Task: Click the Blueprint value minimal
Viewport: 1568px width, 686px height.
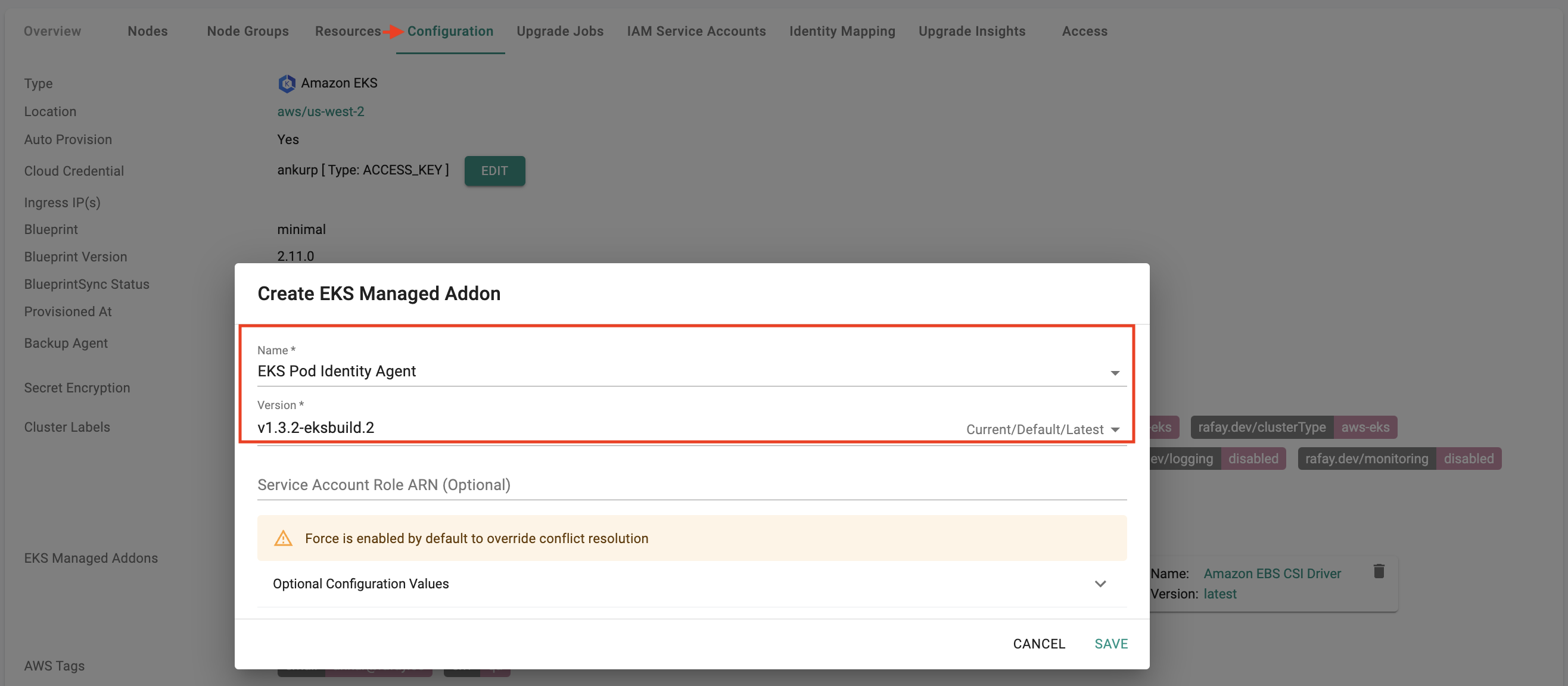Action: pos(301,229)
